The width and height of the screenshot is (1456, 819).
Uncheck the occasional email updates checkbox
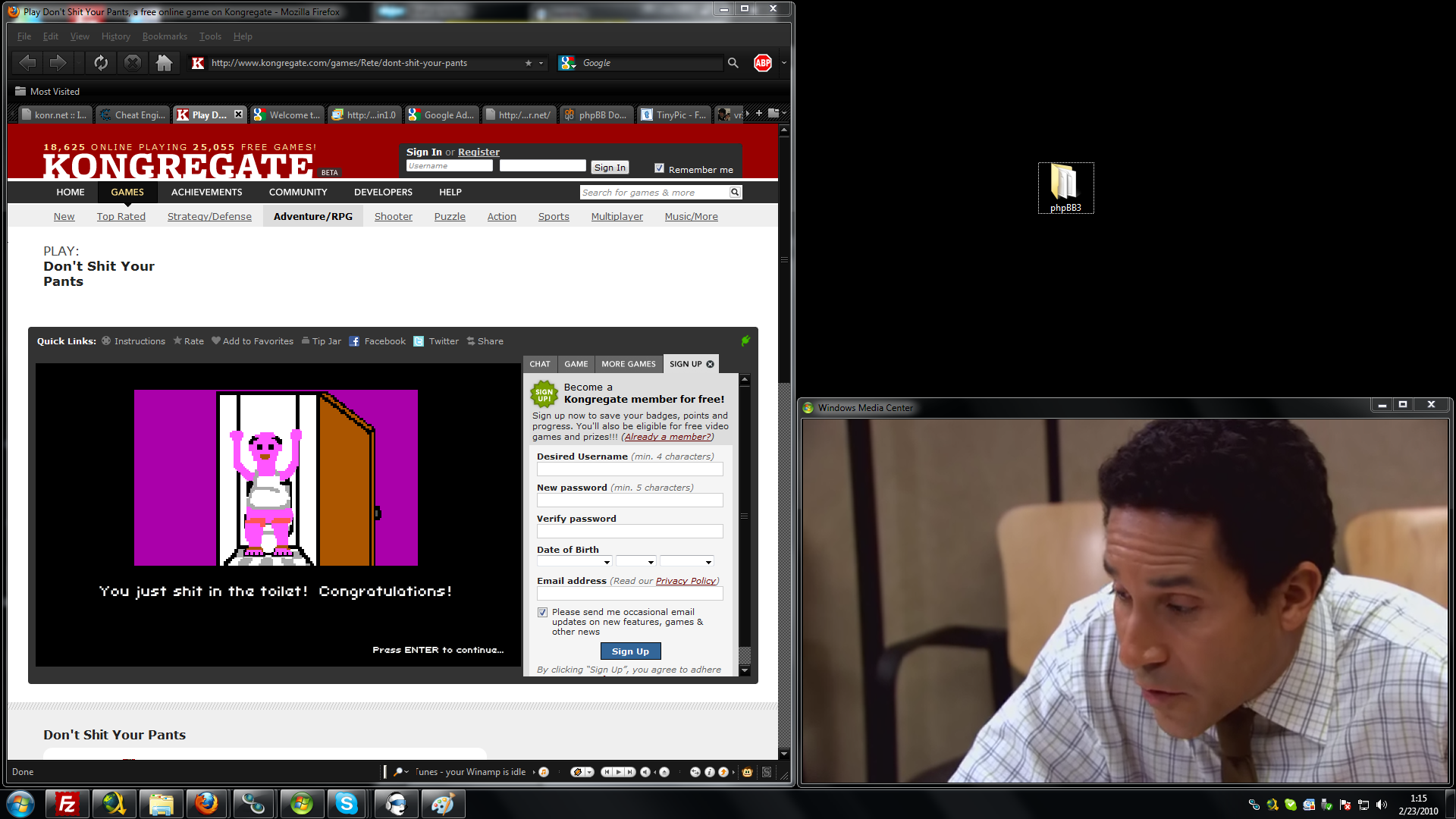point(542,612)
